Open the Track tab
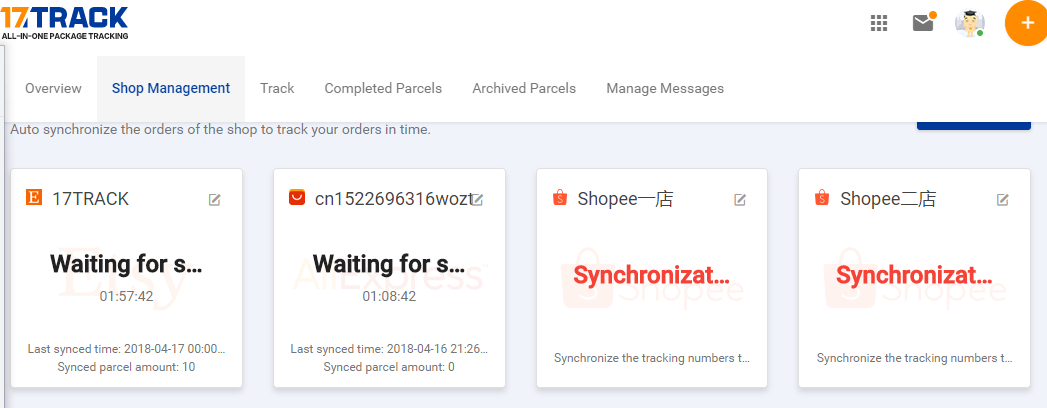 click(277, 88)
